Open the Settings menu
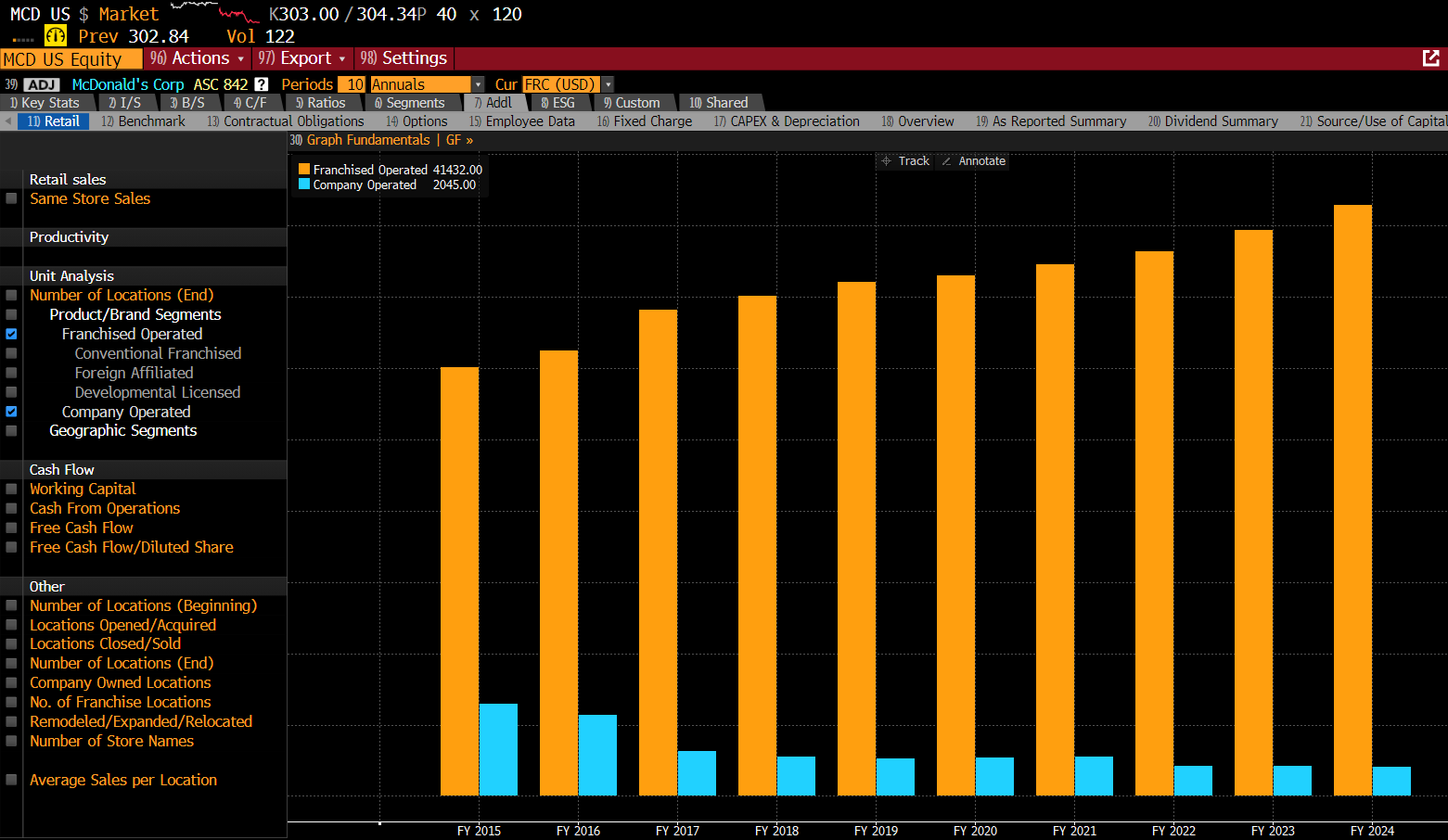The image size is (1448, 840). (404, 58)
